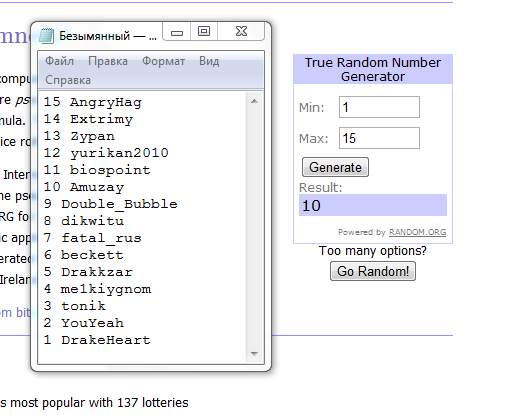Open the Файл menu
The width and height of the screenshot is (528, 415).
coord(59,61)
